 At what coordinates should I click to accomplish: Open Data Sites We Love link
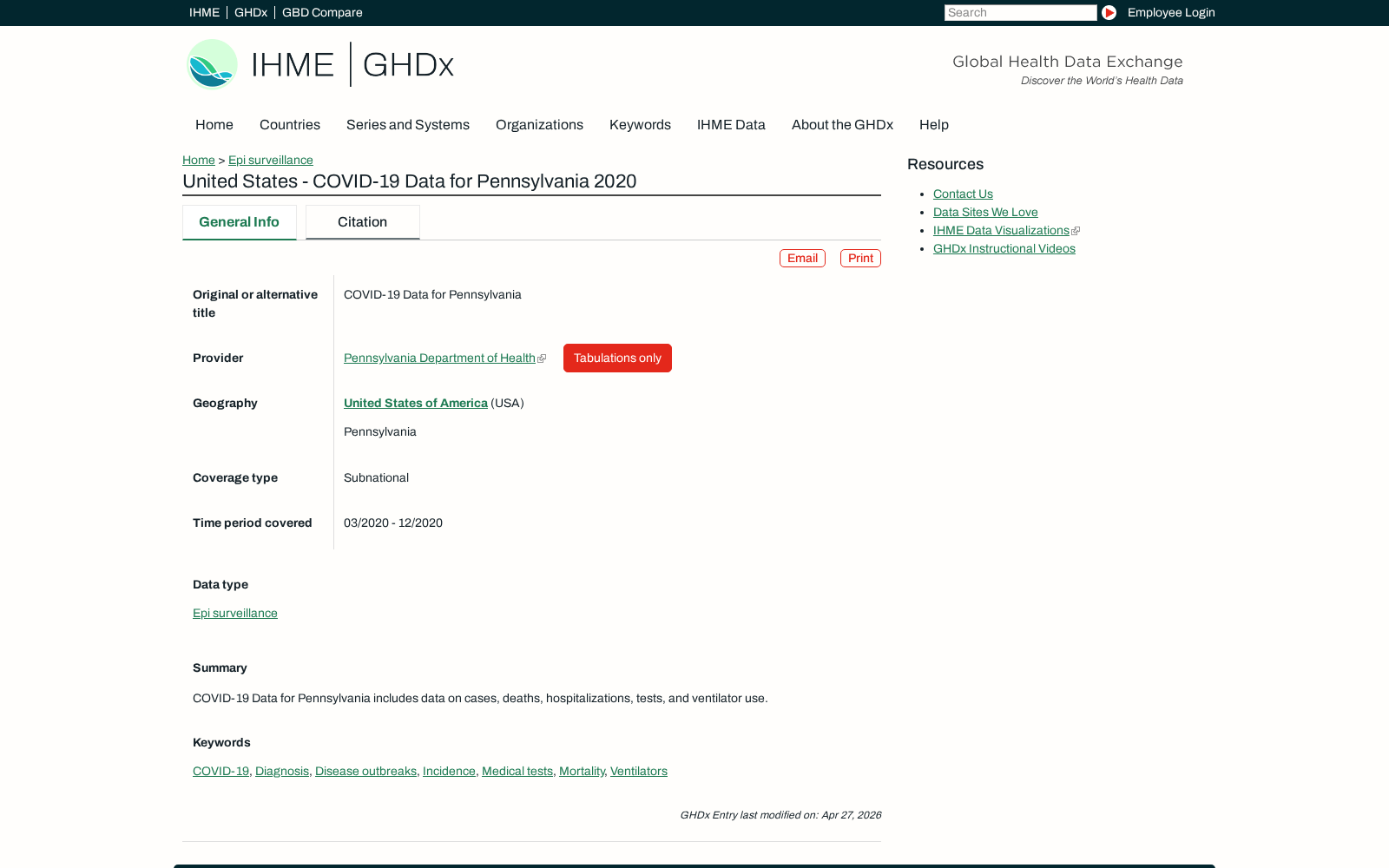pos(985,213)
